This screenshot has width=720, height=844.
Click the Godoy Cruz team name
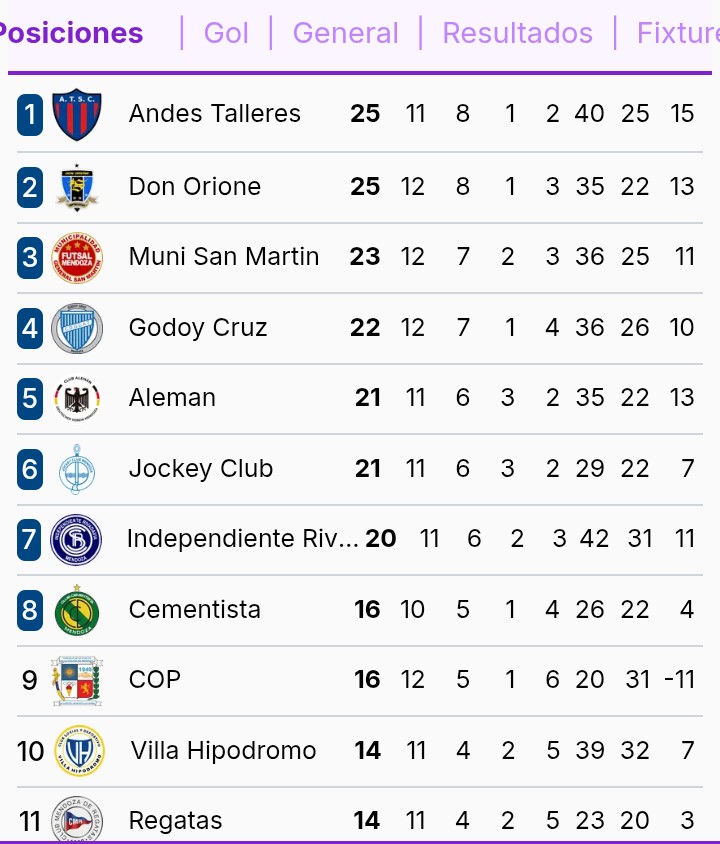point(198,328)
